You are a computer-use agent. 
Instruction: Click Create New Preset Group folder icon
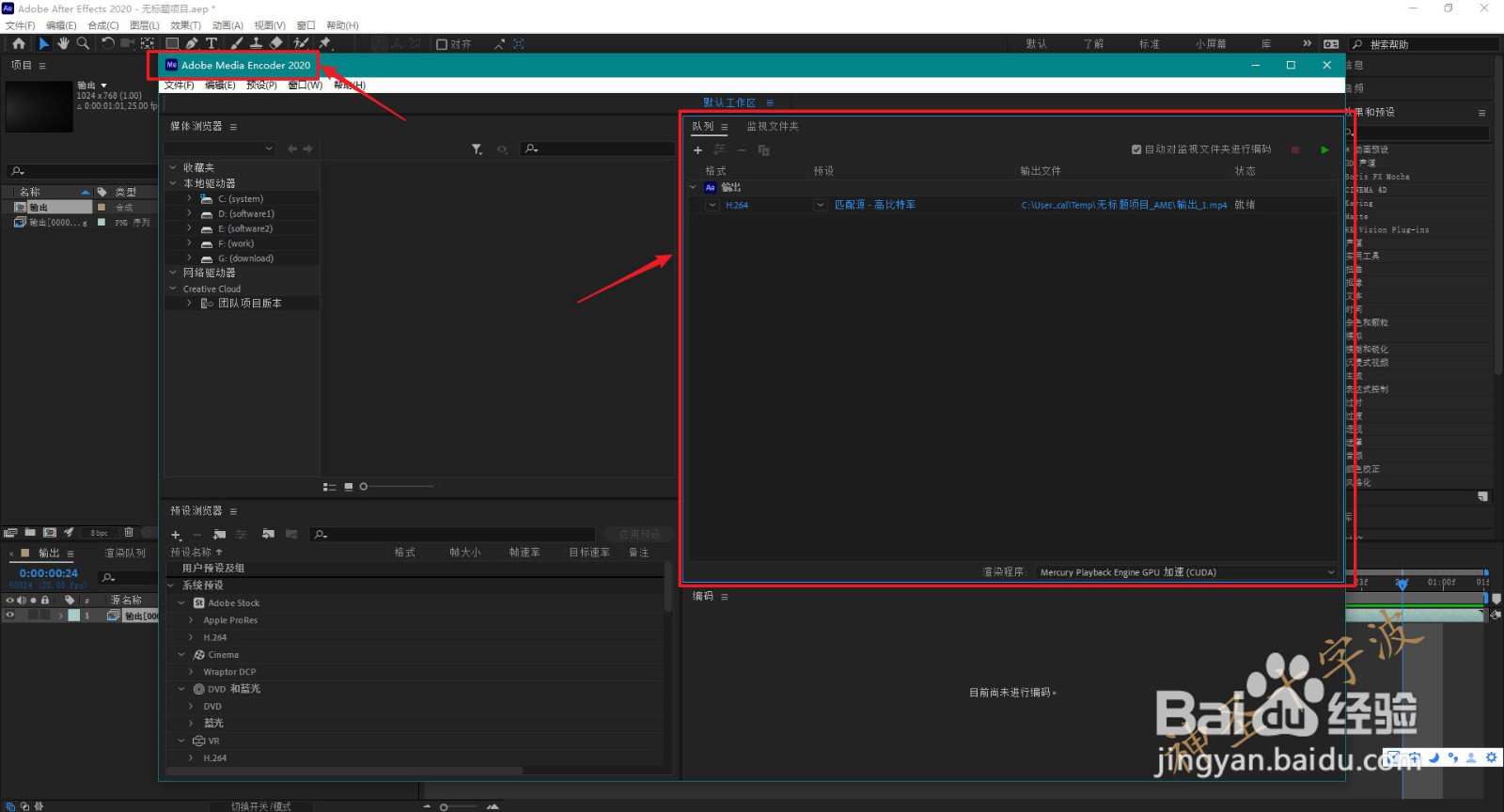click(219, 534)
